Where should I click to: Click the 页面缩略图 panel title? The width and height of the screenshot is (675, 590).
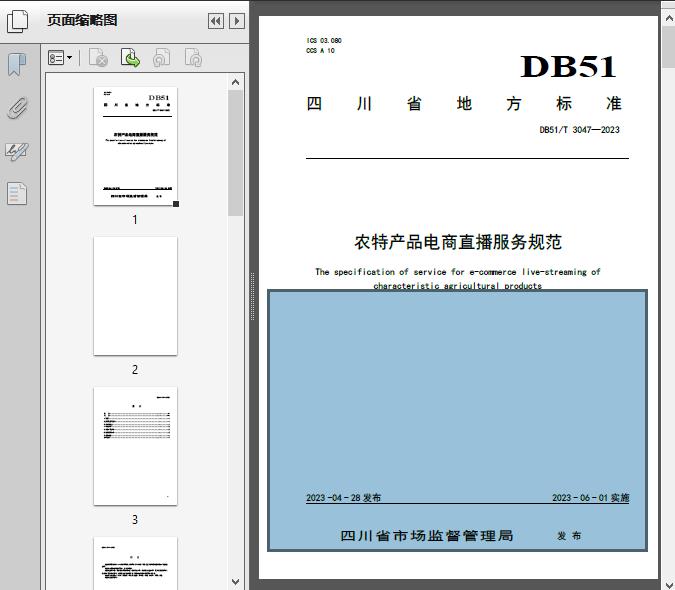pos(82,20)
